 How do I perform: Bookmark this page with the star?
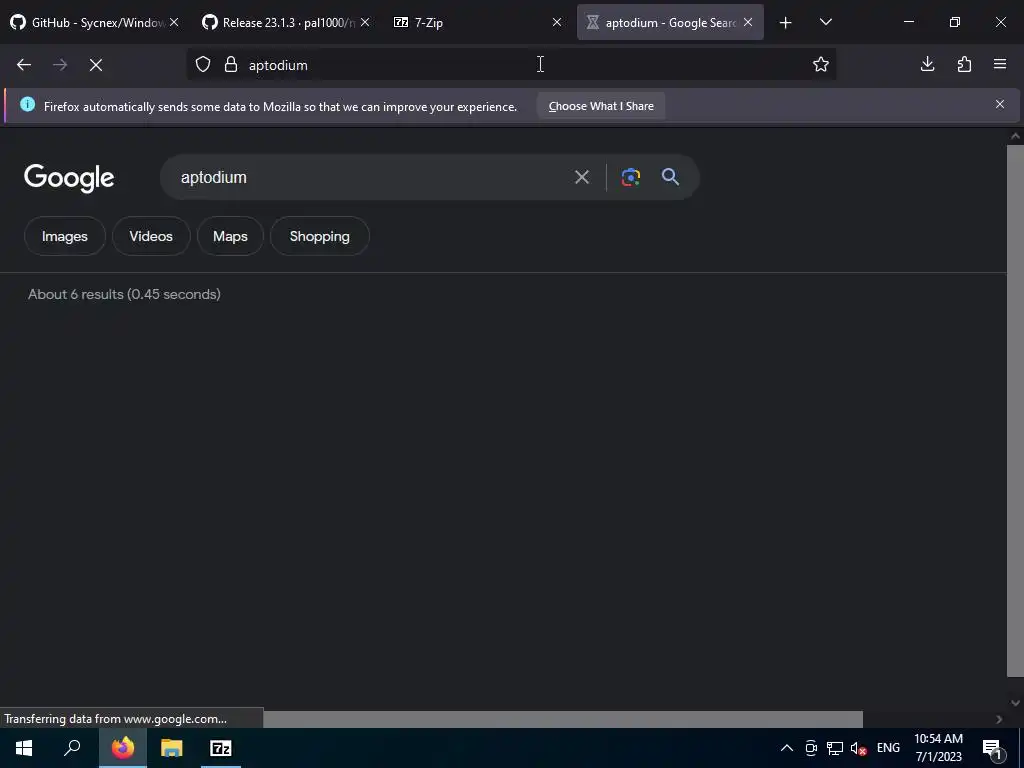(821, 64)
